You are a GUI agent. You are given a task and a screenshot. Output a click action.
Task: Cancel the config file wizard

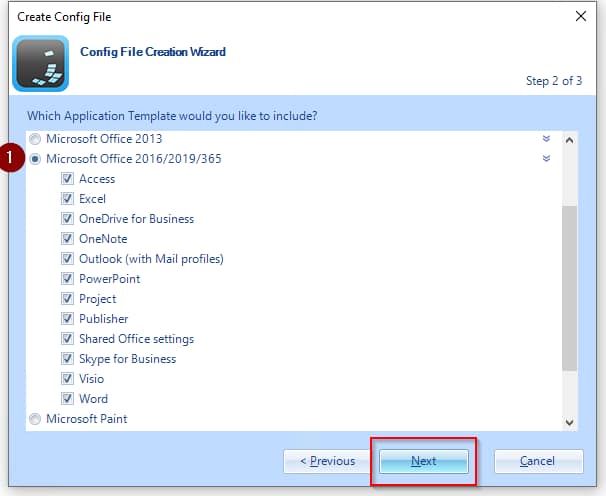click(538, 461)
